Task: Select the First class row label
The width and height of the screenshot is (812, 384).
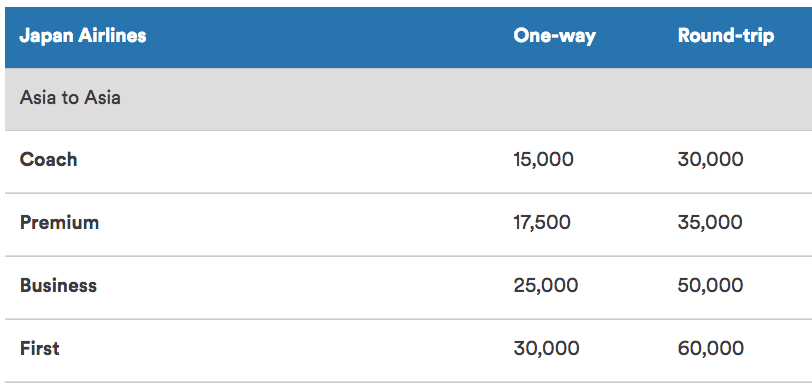Action: [40, 348]
